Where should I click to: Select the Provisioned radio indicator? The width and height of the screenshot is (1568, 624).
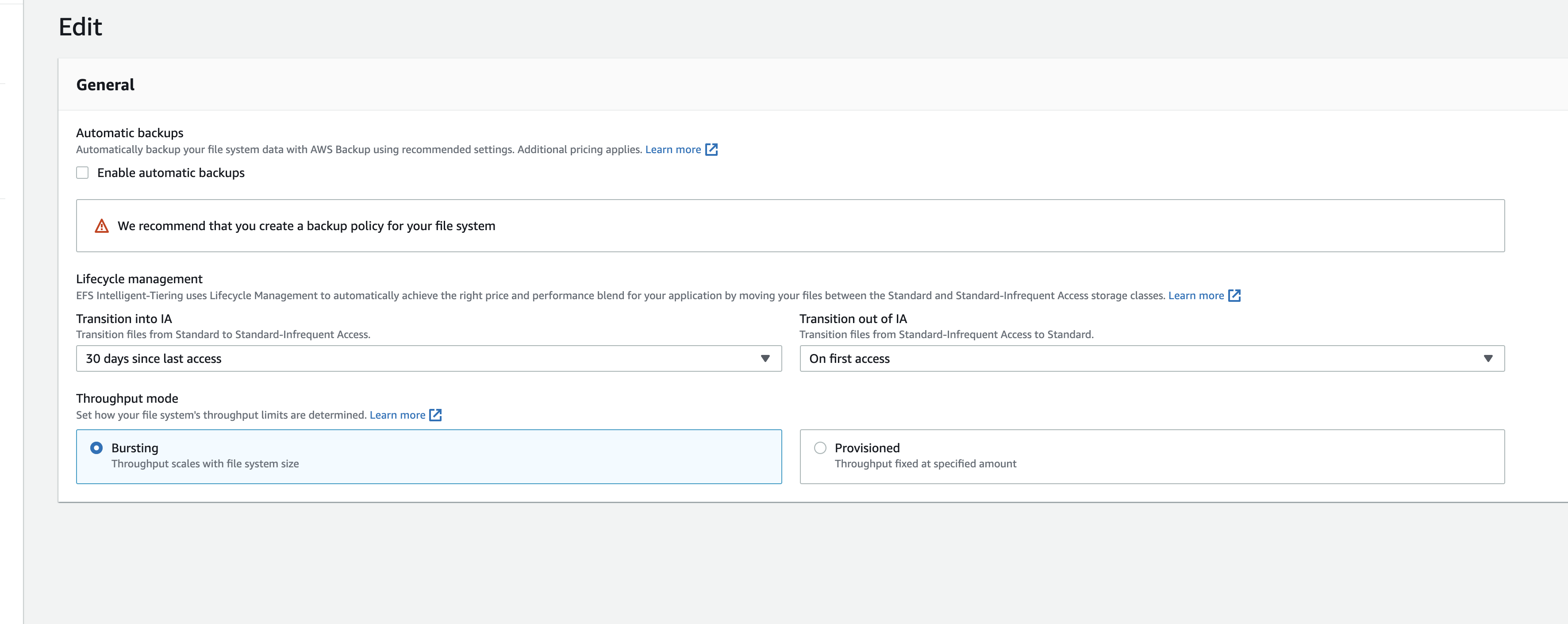(x=820, y=447)
